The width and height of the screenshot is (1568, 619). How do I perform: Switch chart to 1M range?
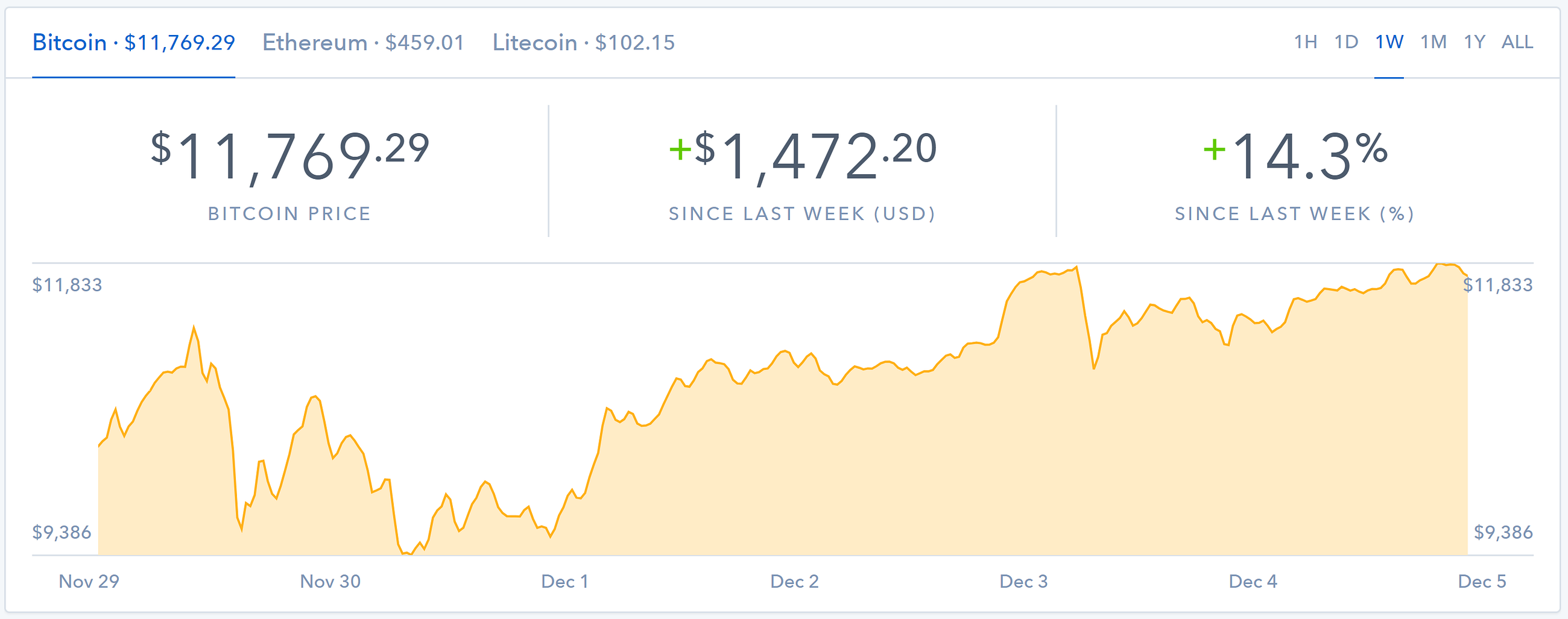click(x=1433, y=42)
